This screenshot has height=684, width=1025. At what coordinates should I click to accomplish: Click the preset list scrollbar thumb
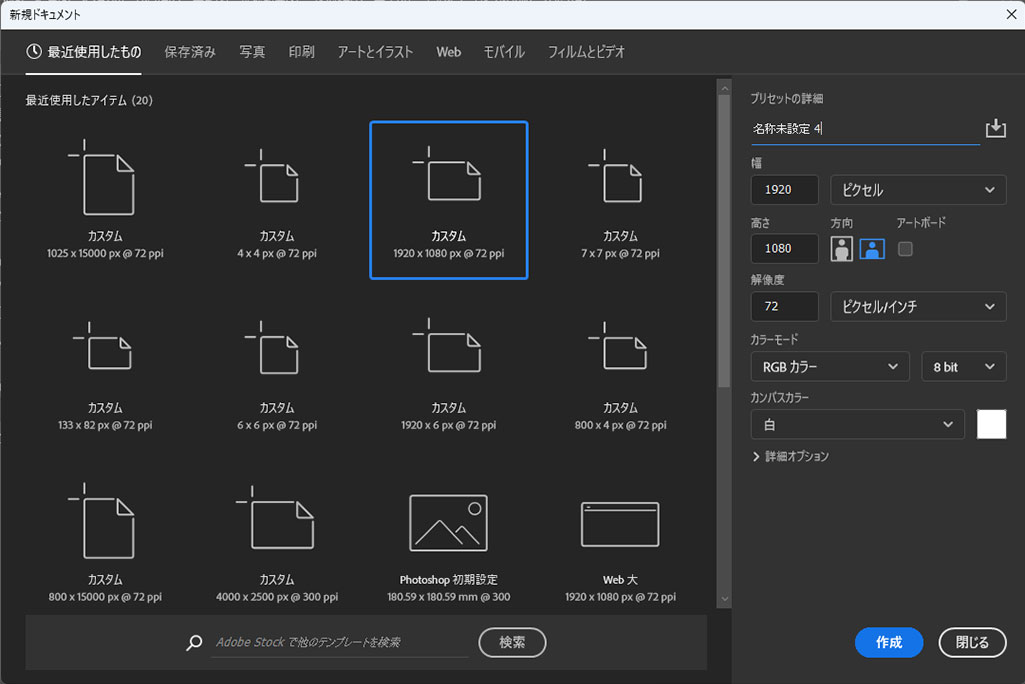(x=724, y=242)
